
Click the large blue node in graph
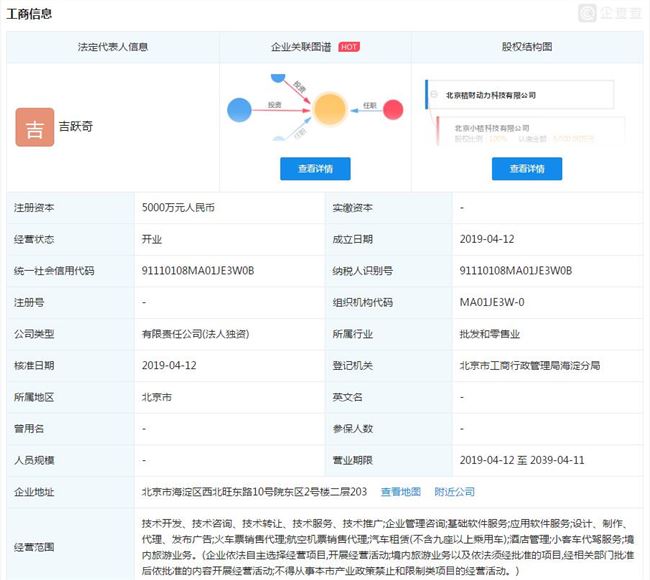point(240,110)
